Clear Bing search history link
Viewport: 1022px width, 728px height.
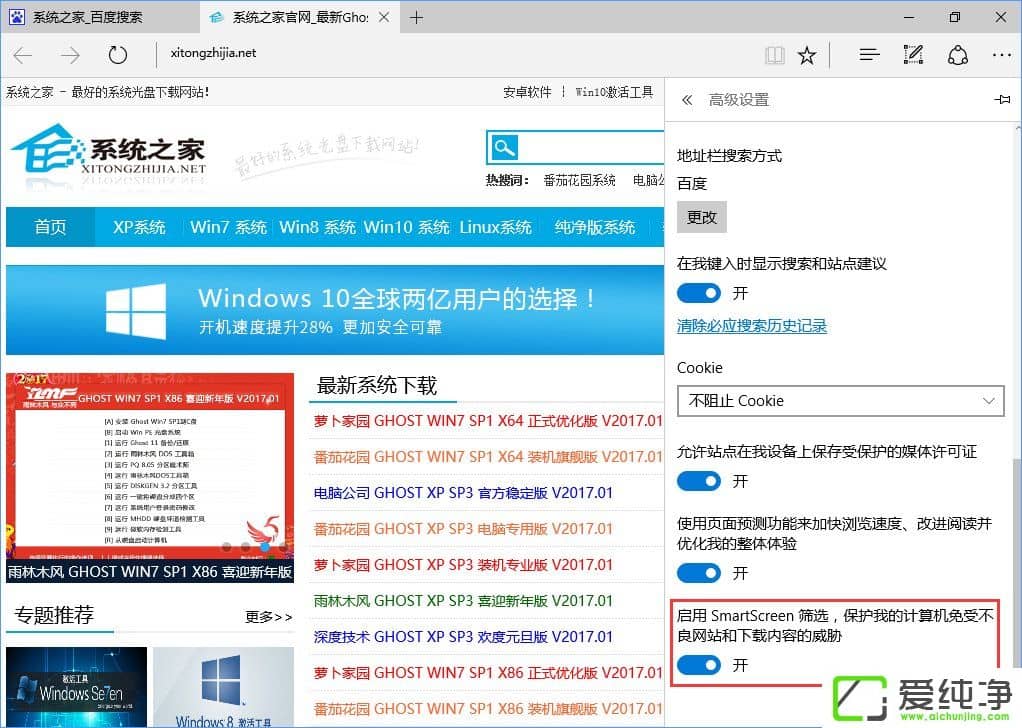pos(751,325)
